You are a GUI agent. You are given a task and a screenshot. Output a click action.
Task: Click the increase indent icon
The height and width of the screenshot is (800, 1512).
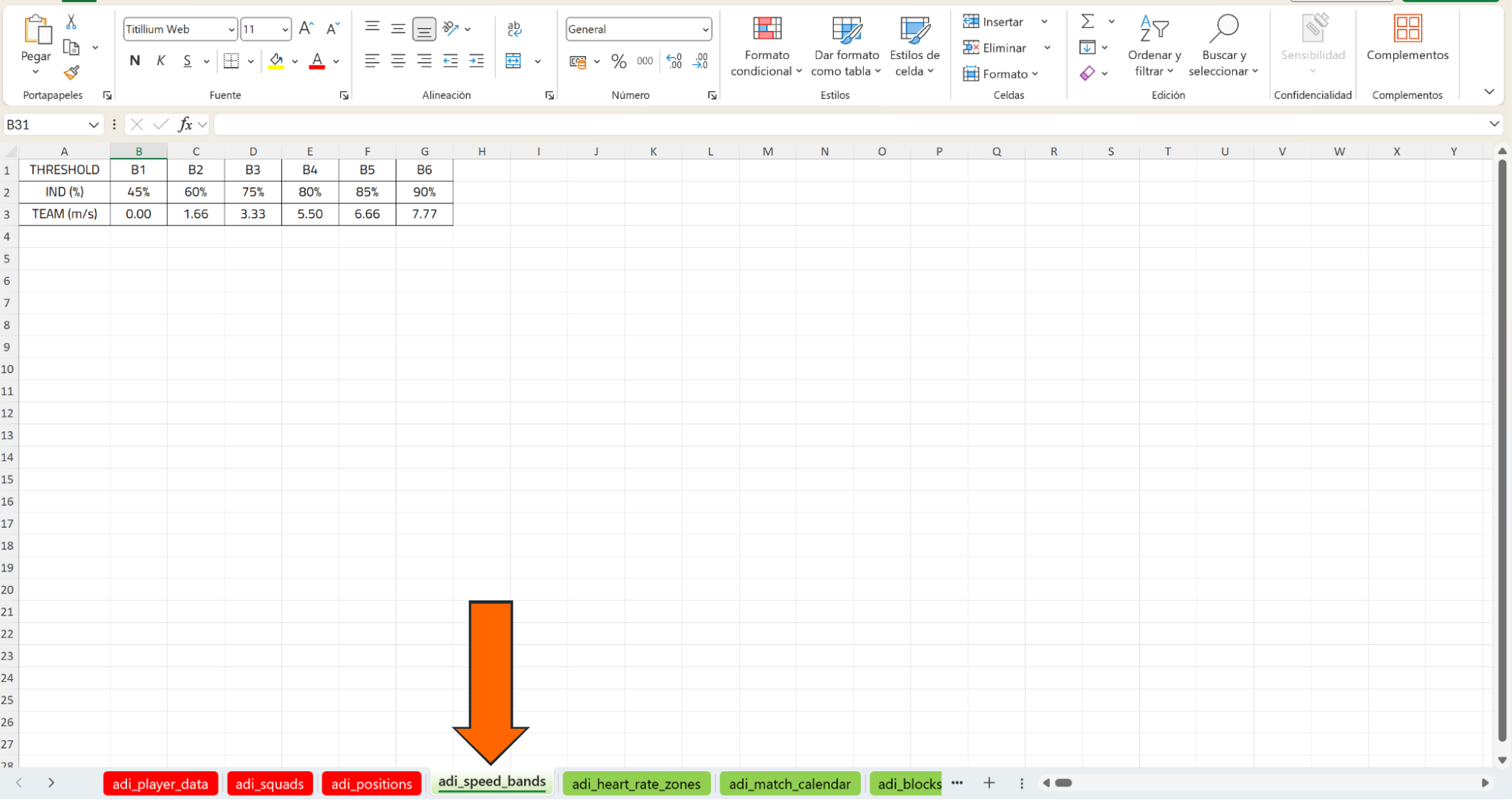click(477, 61)
